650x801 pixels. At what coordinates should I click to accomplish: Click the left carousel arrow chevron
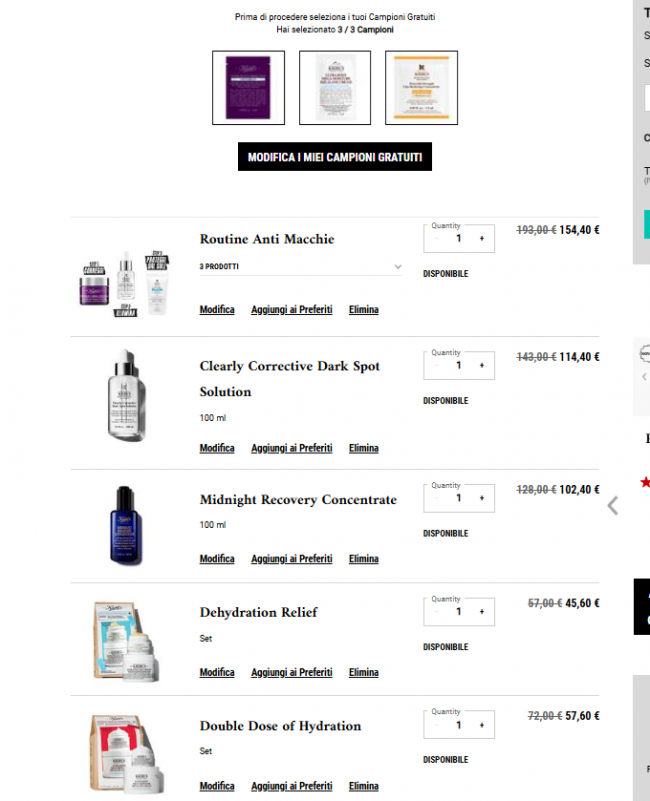coord(613,506)
